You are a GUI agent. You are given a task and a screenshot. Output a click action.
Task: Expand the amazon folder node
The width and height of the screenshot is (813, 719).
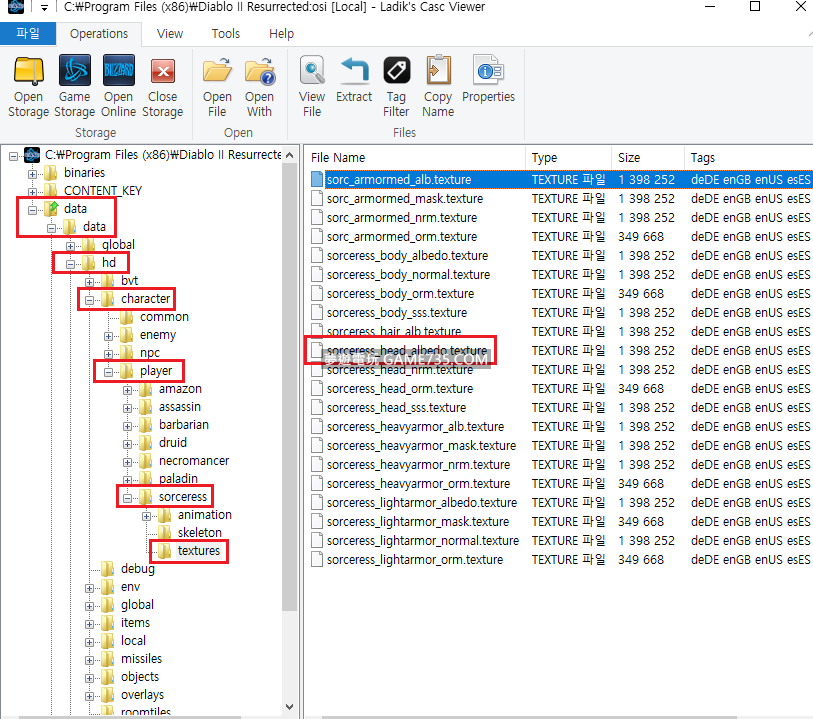[128, 389]
